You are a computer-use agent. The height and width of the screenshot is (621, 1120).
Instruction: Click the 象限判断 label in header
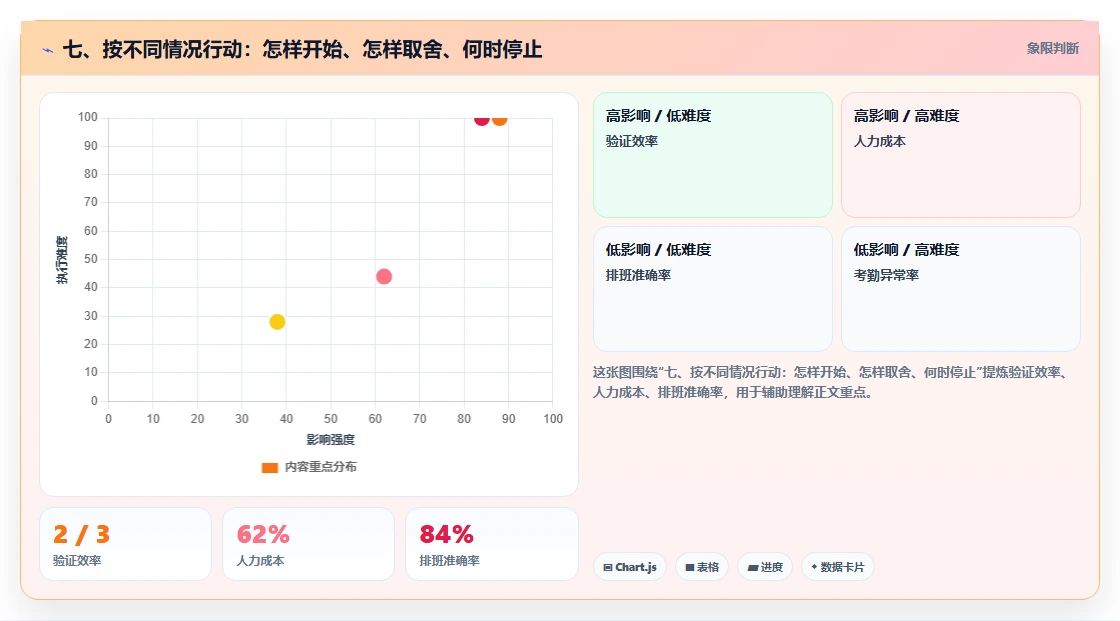tap(1053, 49)
